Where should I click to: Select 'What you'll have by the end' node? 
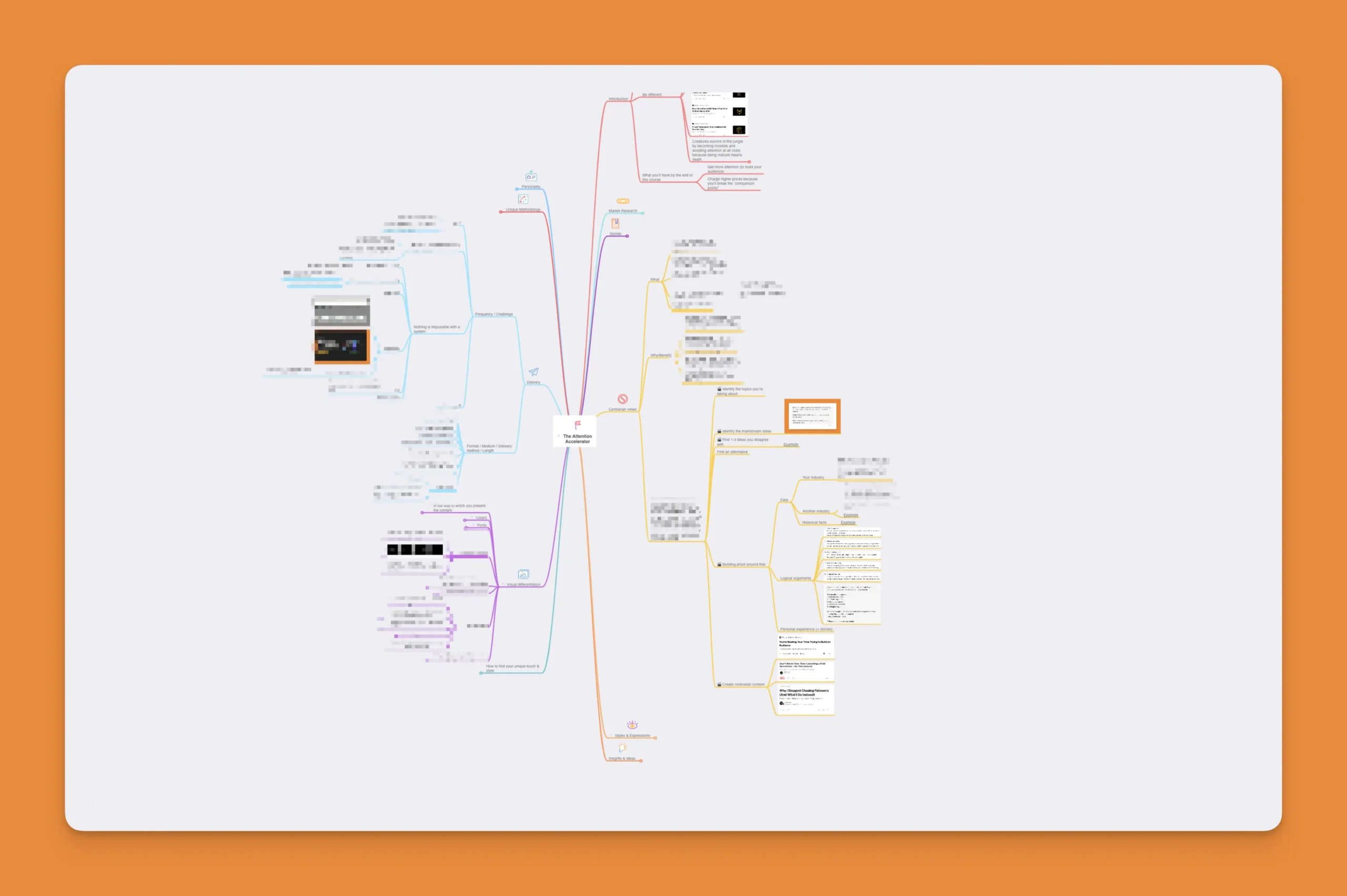(667, 177)
